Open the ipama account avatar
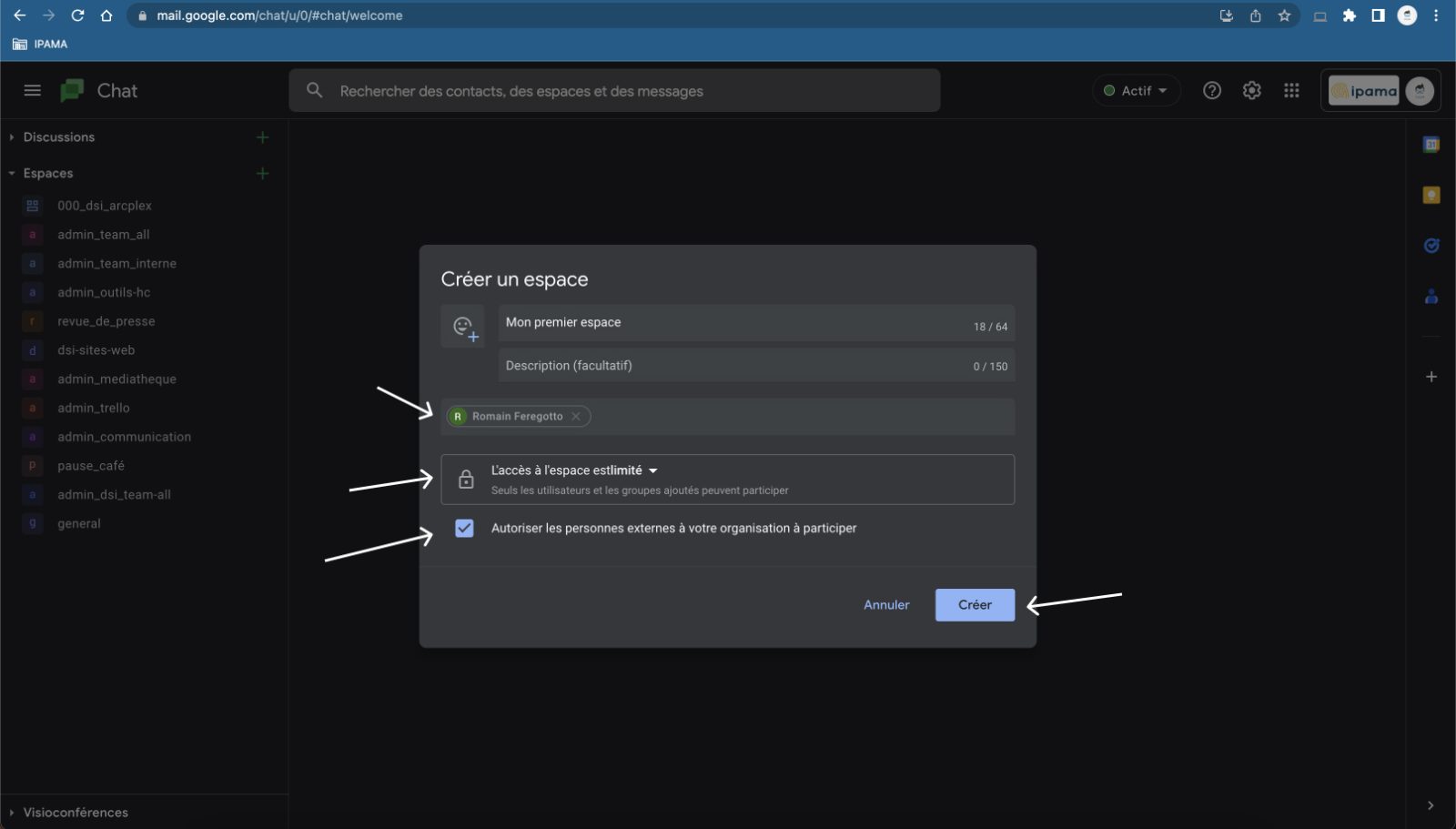Viewport: 1456px width, 829px height. [1420, 90]
